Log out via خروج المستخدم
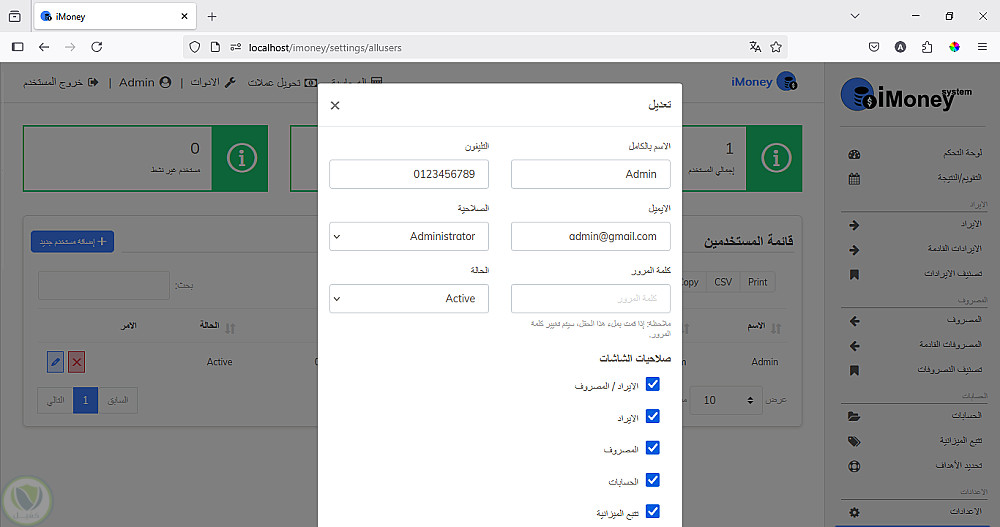This screenshot has height=527, width=1000. click(x=61, y=82)
